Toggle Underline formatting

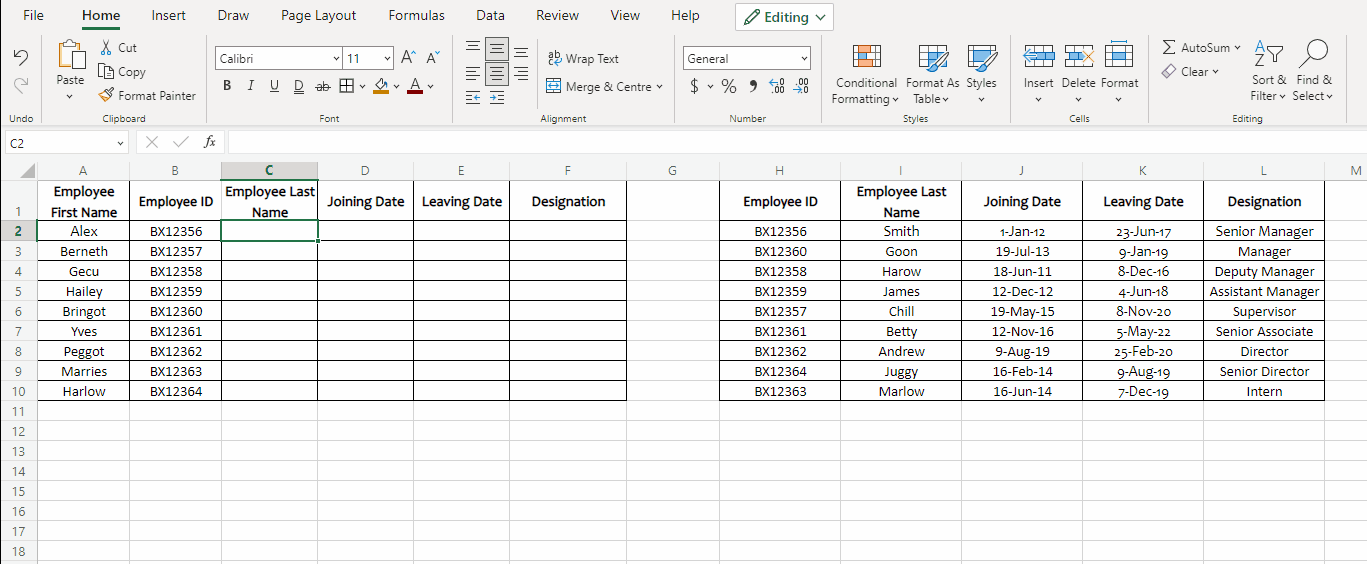(x=274, y=86)
